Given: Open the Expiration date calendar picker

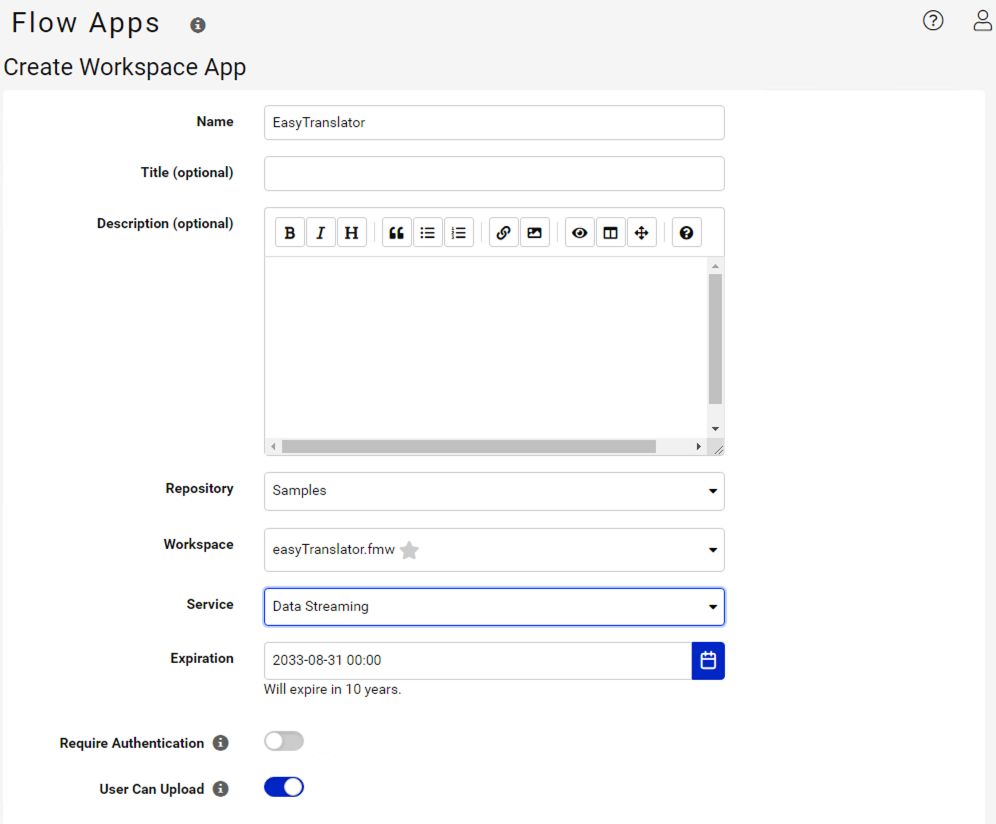Looking at the screenshot, I should click(x=708, y=660).
